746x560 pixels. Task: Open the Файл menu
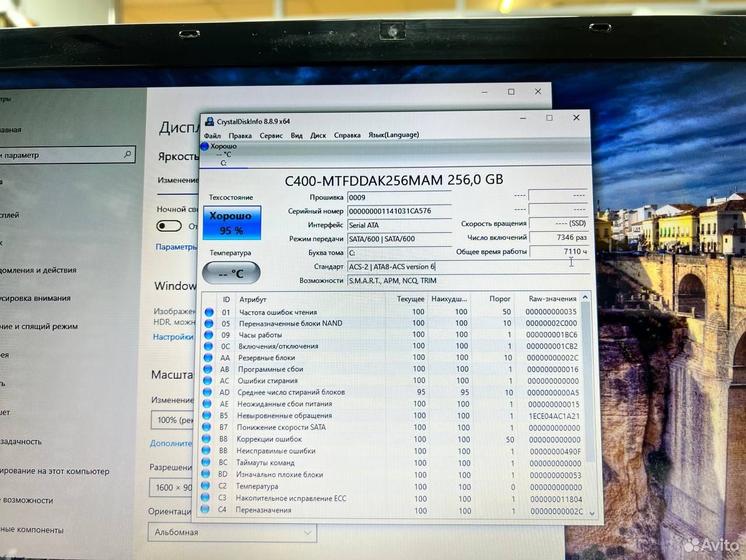coord(212,135)
